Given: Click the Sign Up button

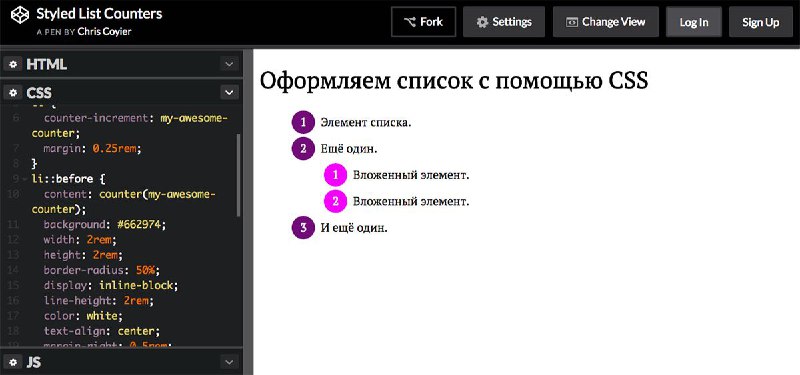Looking at the screenshot, I should point(760,22).
